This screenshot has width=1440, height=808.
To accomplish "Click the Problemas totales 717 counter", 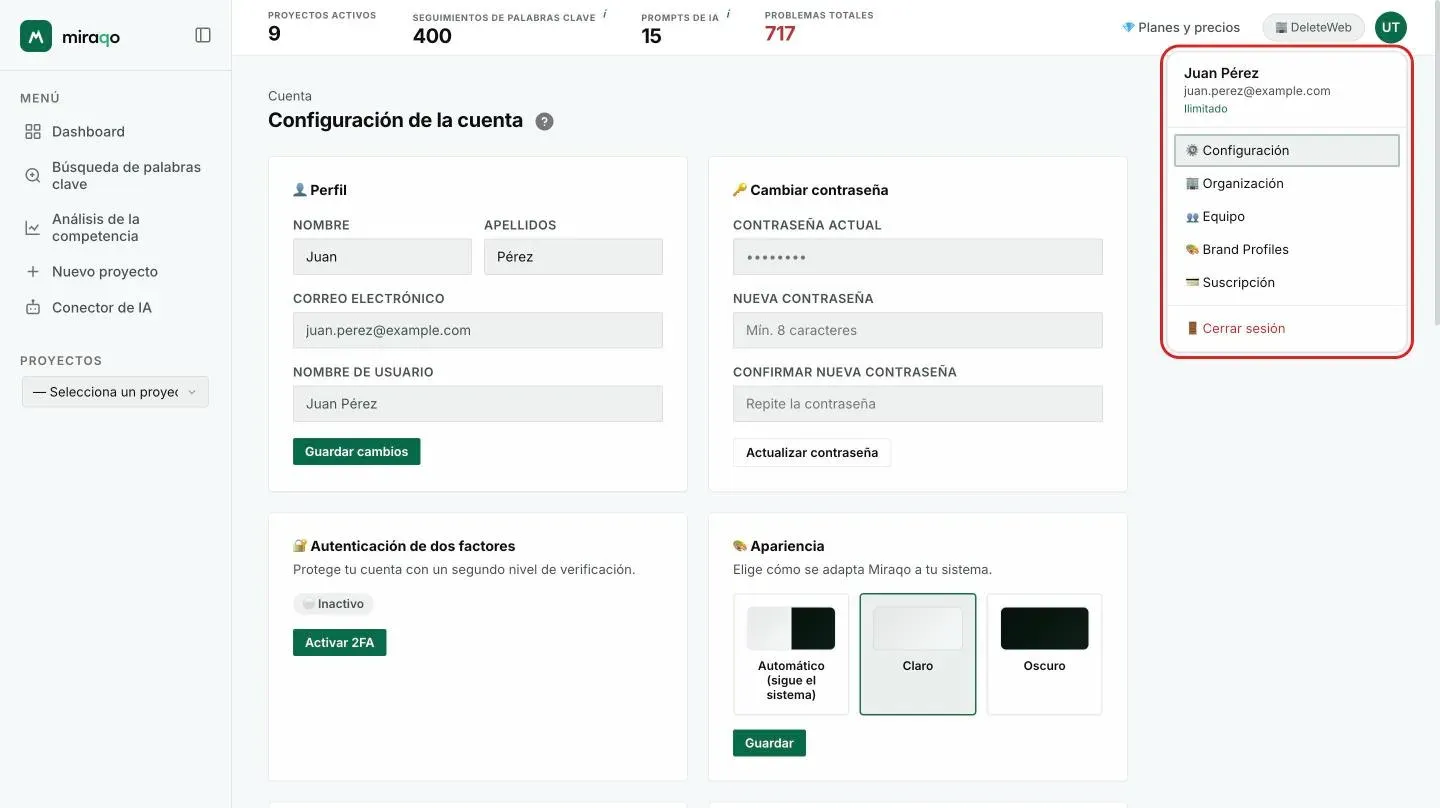I will pos(819,27).
